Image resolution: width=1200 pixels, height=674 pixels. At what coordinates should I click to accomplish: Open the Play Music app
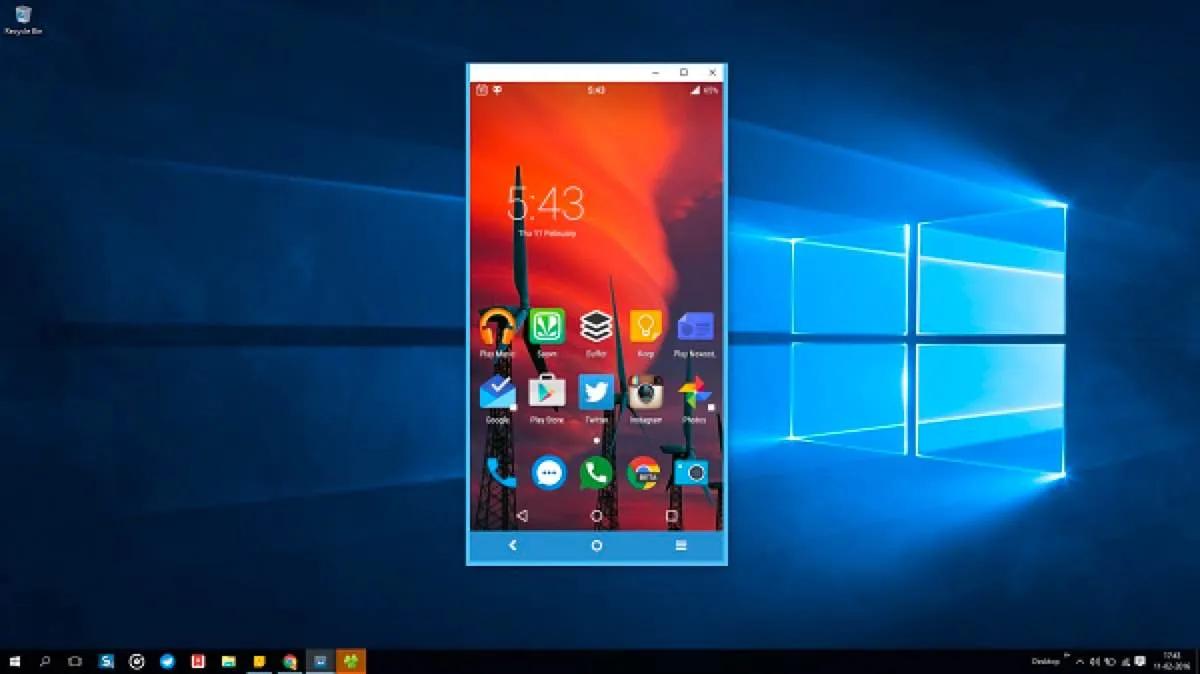tap(496, 327)
